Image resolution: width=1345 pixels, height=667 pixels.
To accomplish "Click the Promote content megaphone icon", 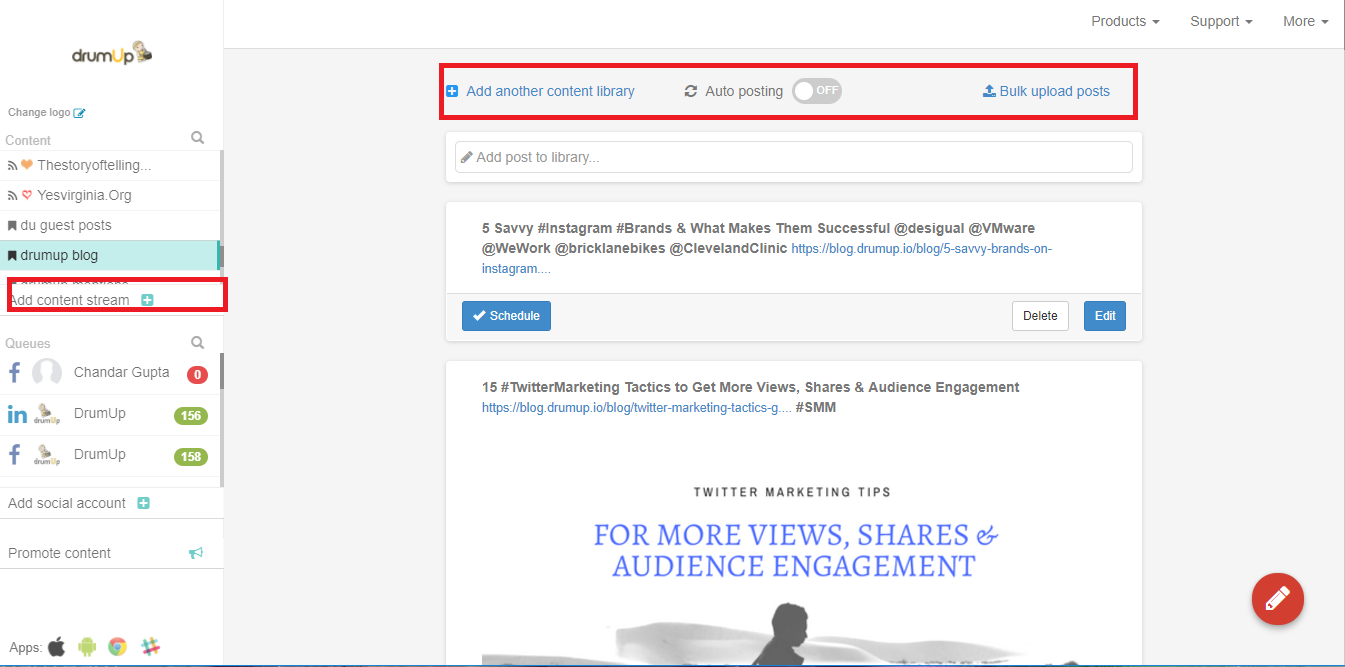I will tap(196, 553).
